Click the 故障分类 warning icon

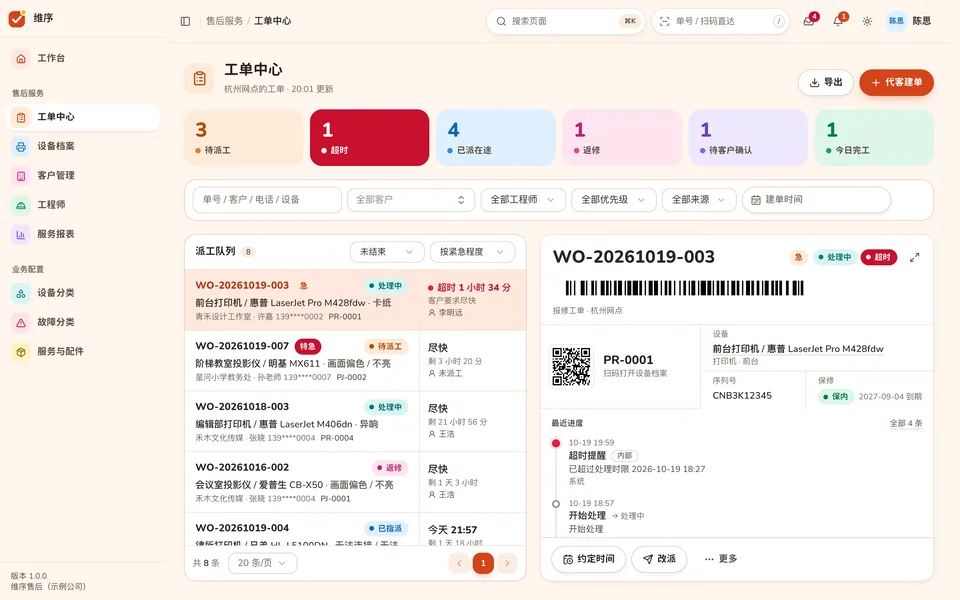(x=21, y=323)
